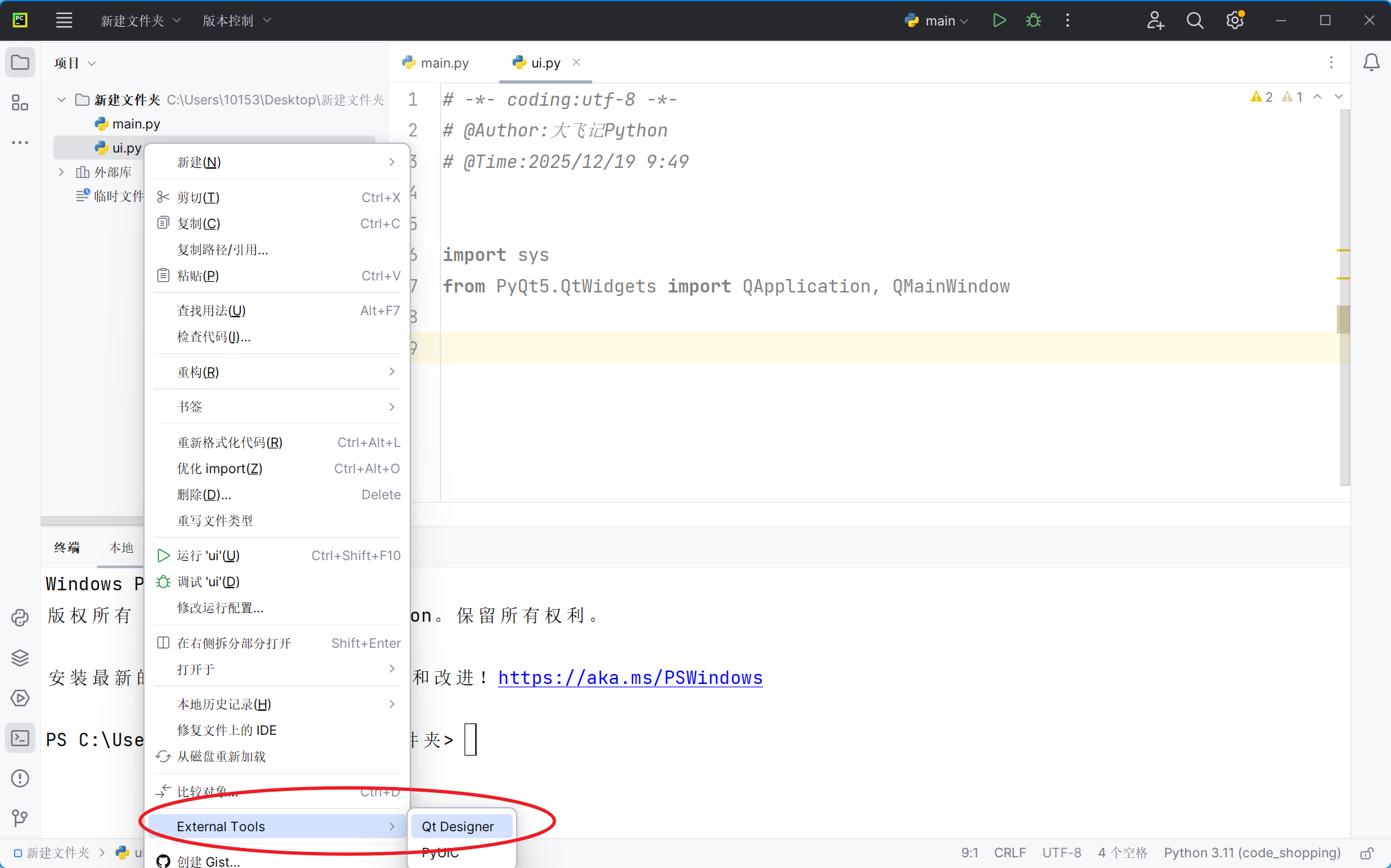Viewport: 1391px width, 868px height.
Task: Start a Code With Me session
Action: tap(1156, 20)
